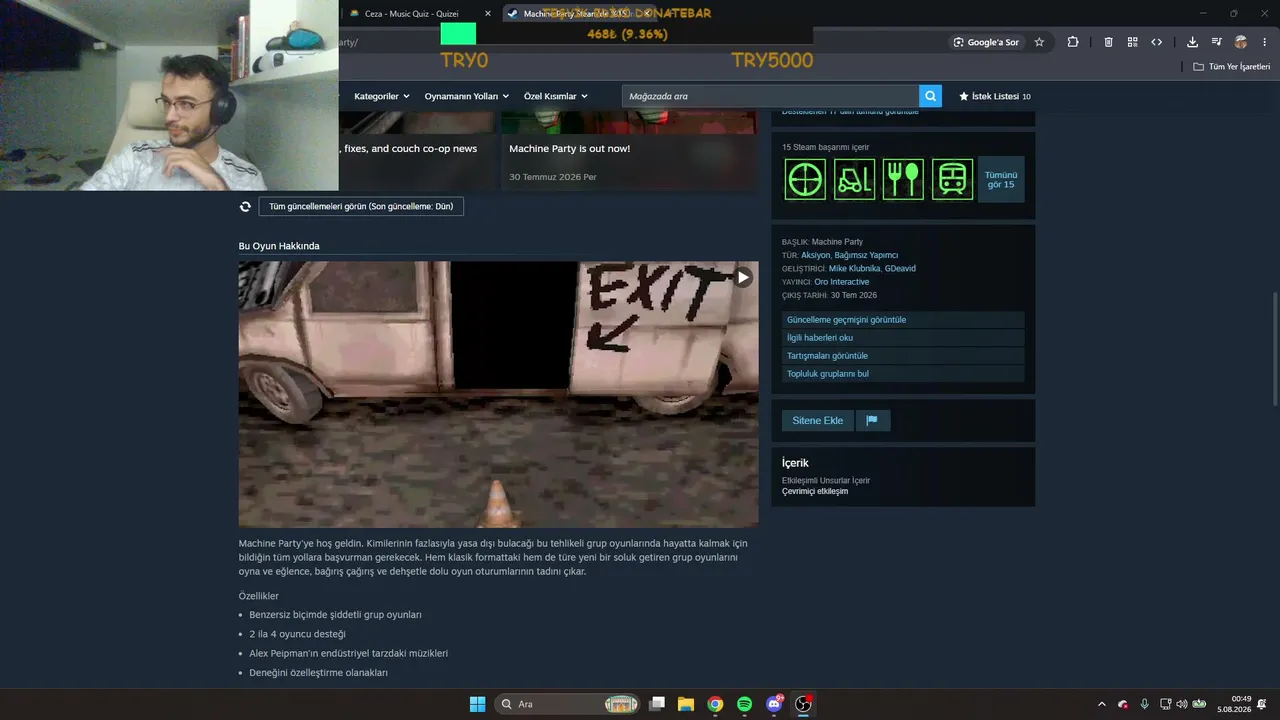Screen dimensions: 1280x720
Task: Click the Google'a Sor lens button
Action: tap(986, 42)
